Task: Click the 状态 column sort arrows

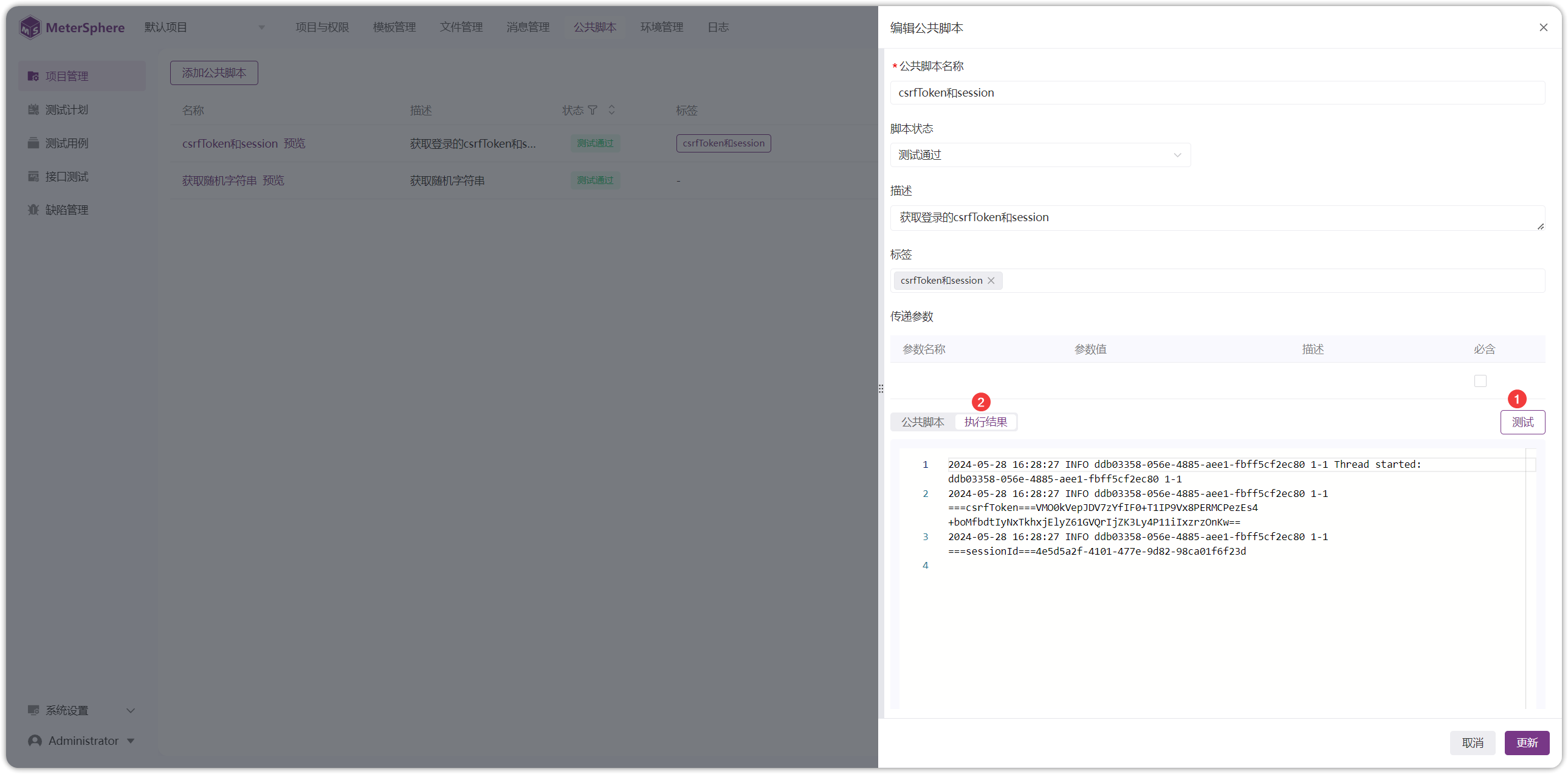Action: tap(612, 110)
